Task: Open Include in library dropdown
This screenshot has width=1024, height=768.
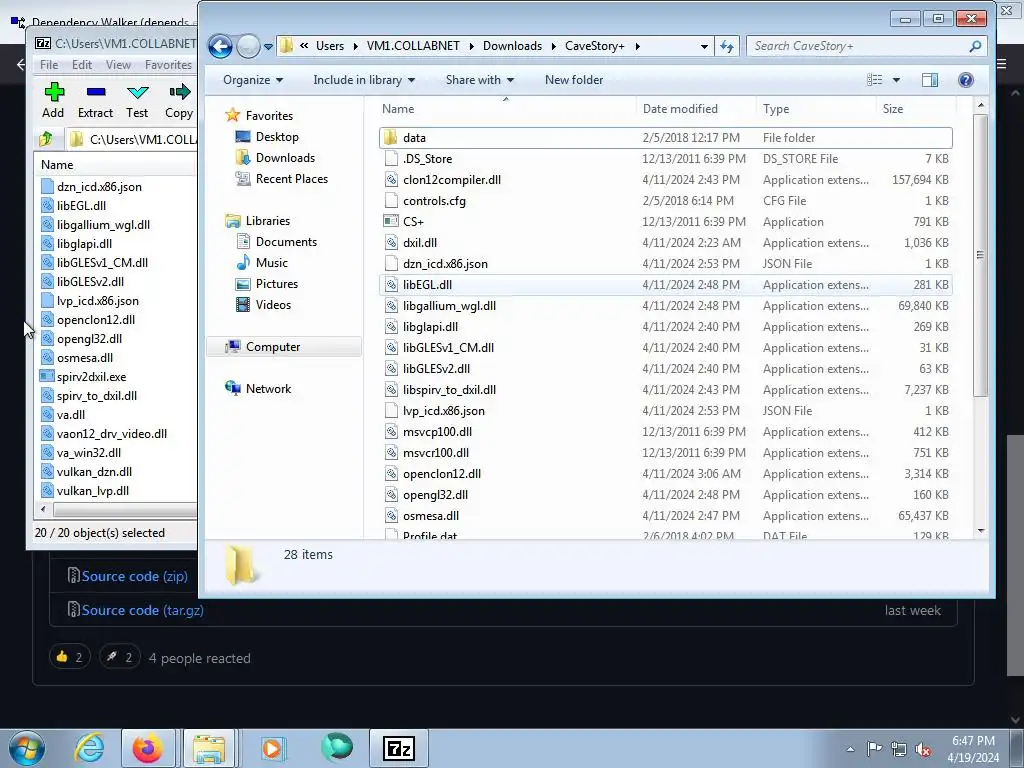Action: [x=364, y=80]
